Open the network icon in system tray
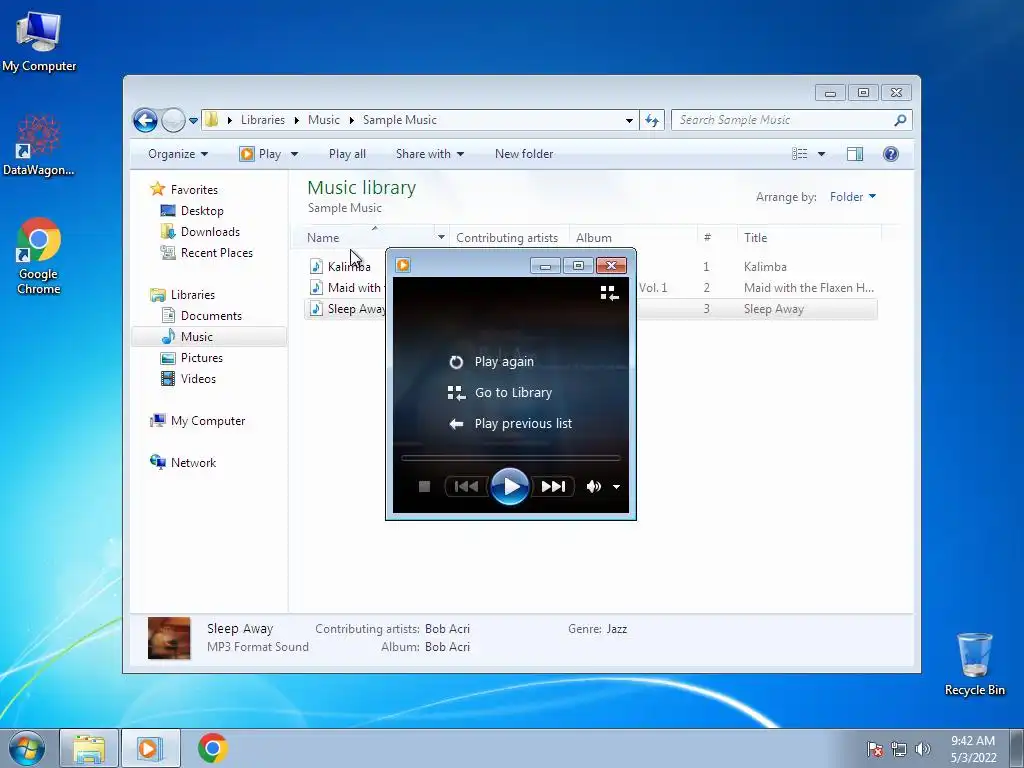The height and width of the screenshot is (768, 1024). 899,749
